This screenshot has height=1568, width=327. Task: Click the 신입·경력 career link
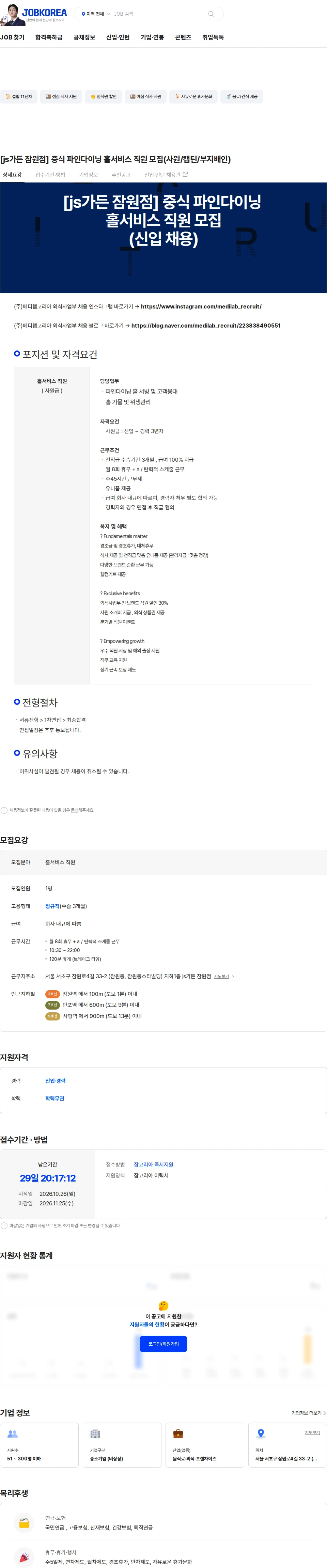point(56,1081)
